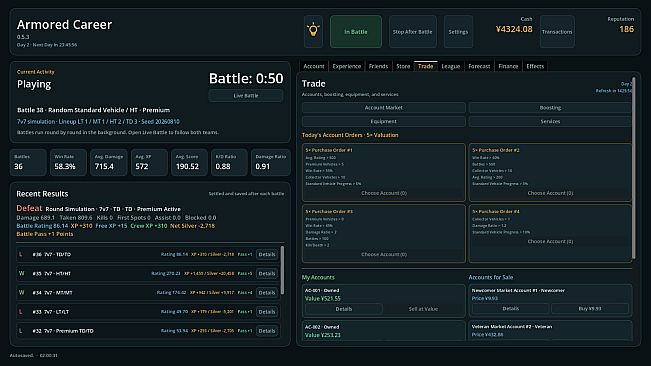651x366 pixels.
Task: Select the Trade tab
Action: [x=426, y=66]
